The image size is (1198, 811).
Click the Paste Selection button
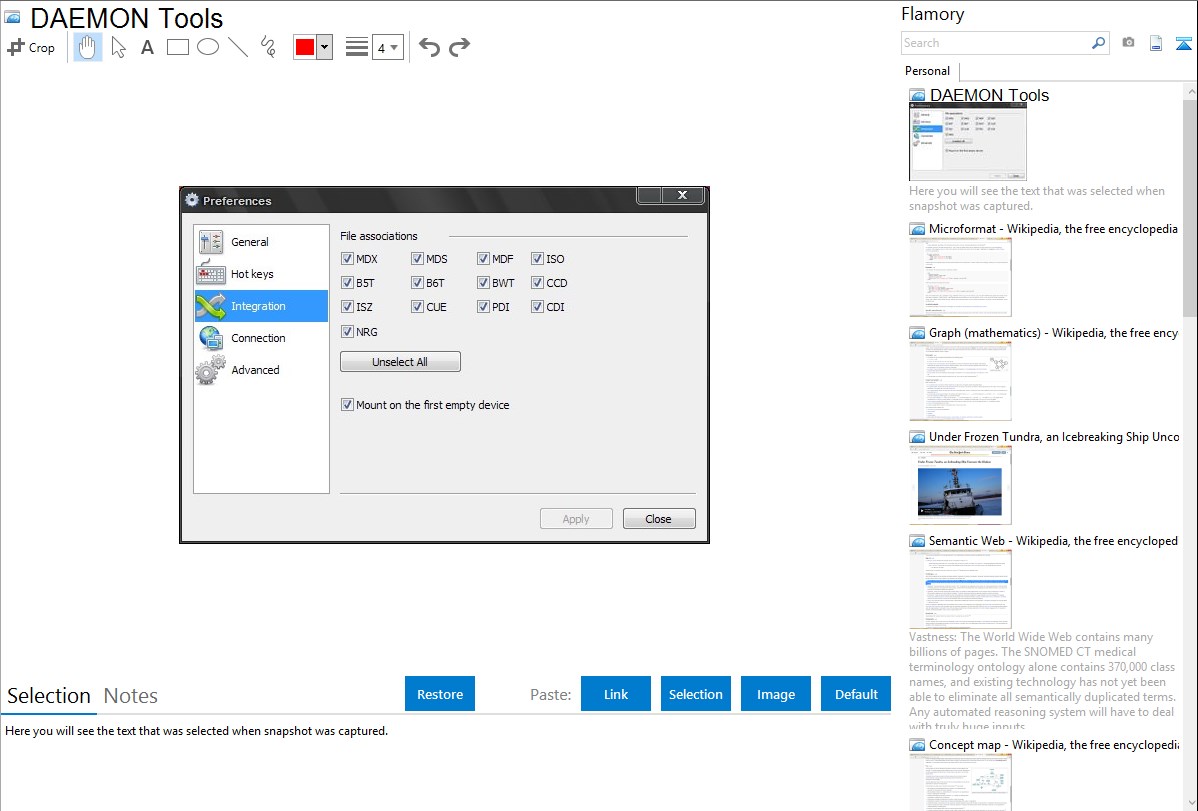pyautogui.click(x=696, y=694)
